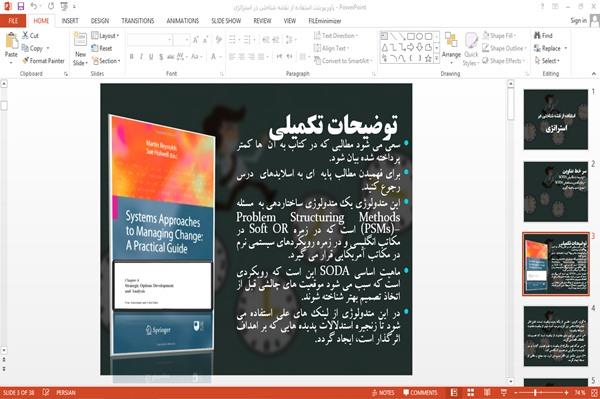Switch to the ANIMATIONS tab
Viewport: 600px width, 399px height.
[x=183, y=21]
